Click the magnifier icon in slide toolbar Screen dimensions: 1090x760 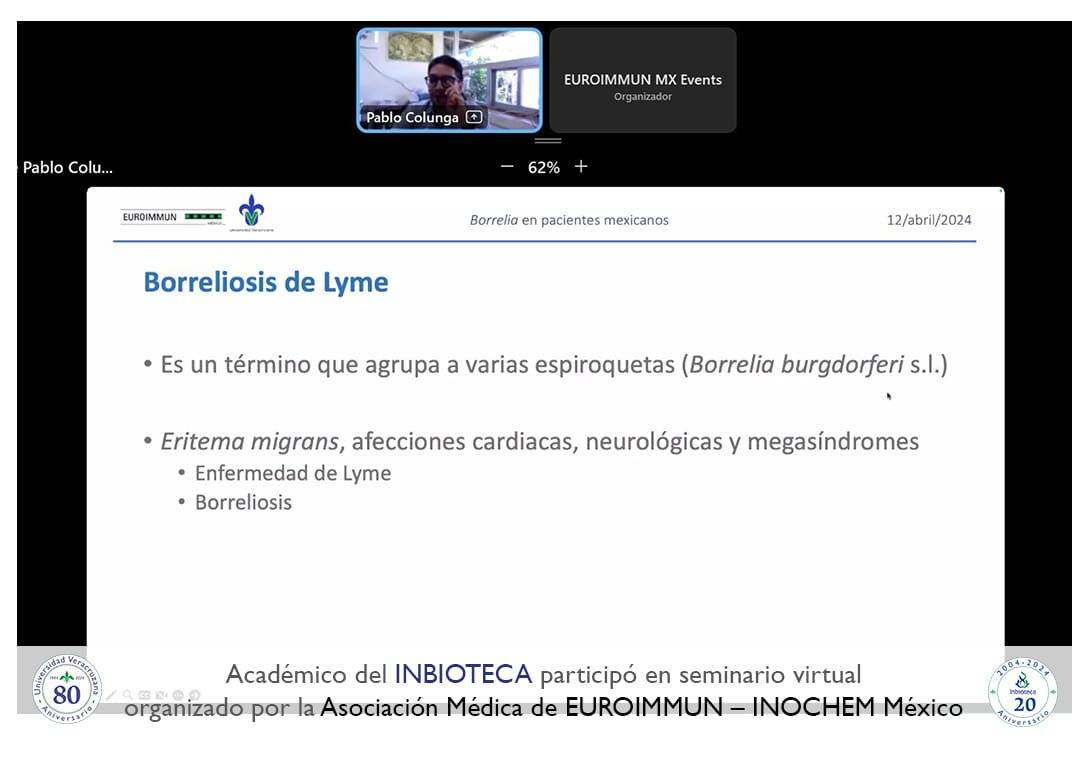(128, 695)
